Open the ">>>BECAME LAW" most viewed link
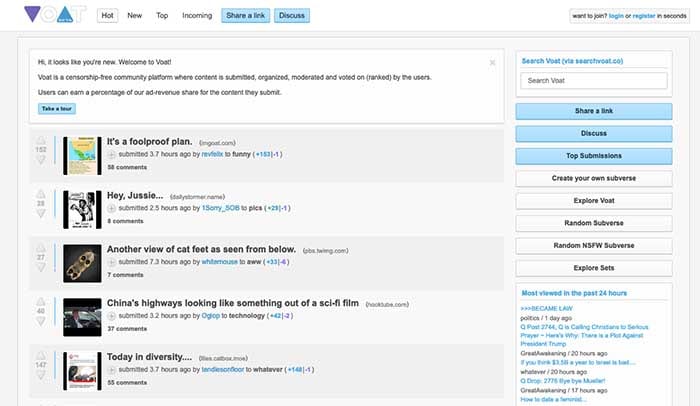The image size is (700, 406). tap(546, 308)
